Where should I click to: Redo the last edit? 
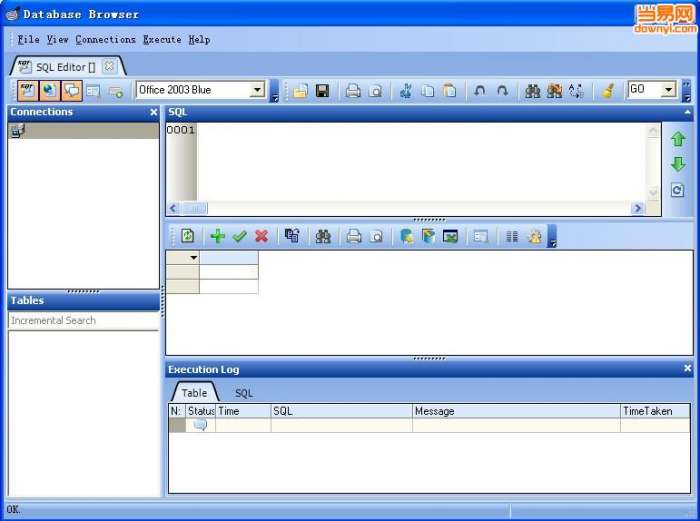[502, 91]
